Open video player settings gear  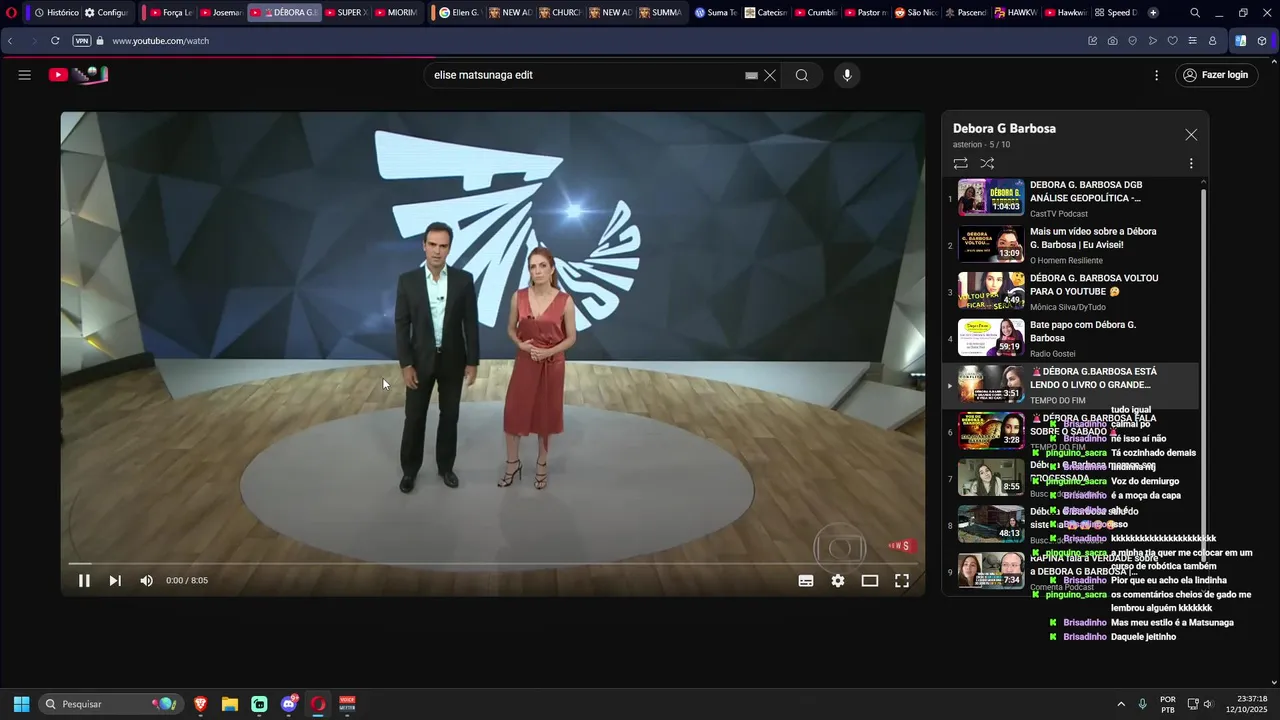pos(838,581)
